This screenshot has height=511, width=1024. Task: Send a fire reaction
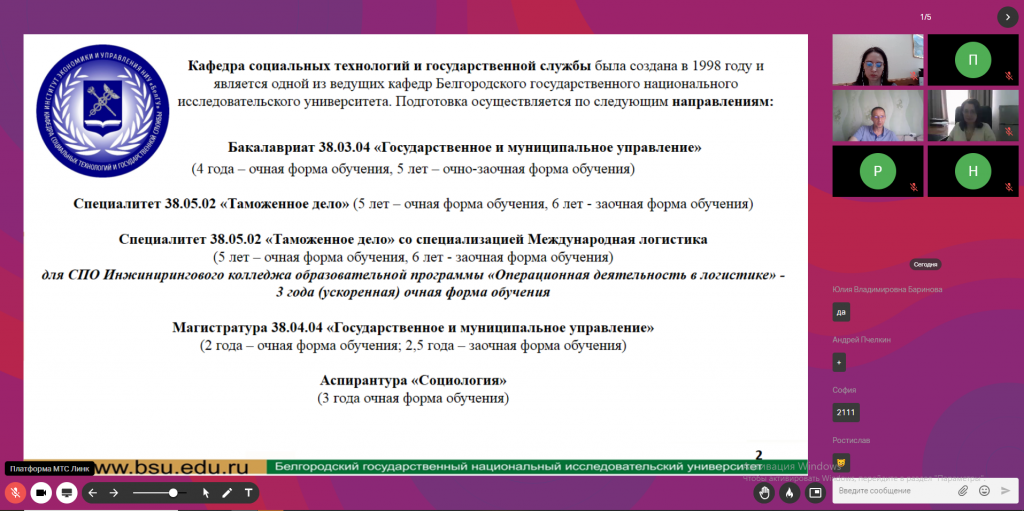coord(789,492)
